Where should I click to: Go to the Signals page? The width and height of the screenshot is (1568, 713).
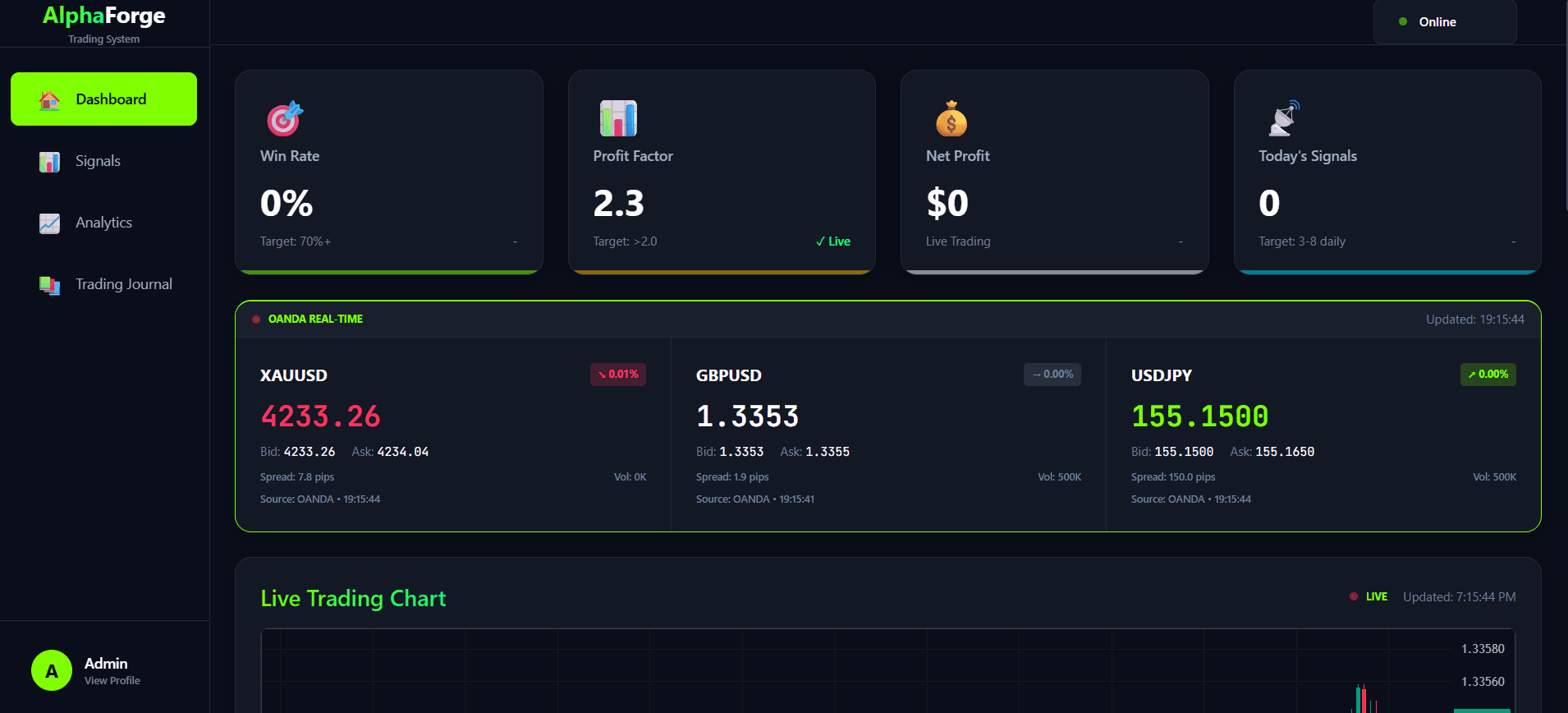[103, 161]
